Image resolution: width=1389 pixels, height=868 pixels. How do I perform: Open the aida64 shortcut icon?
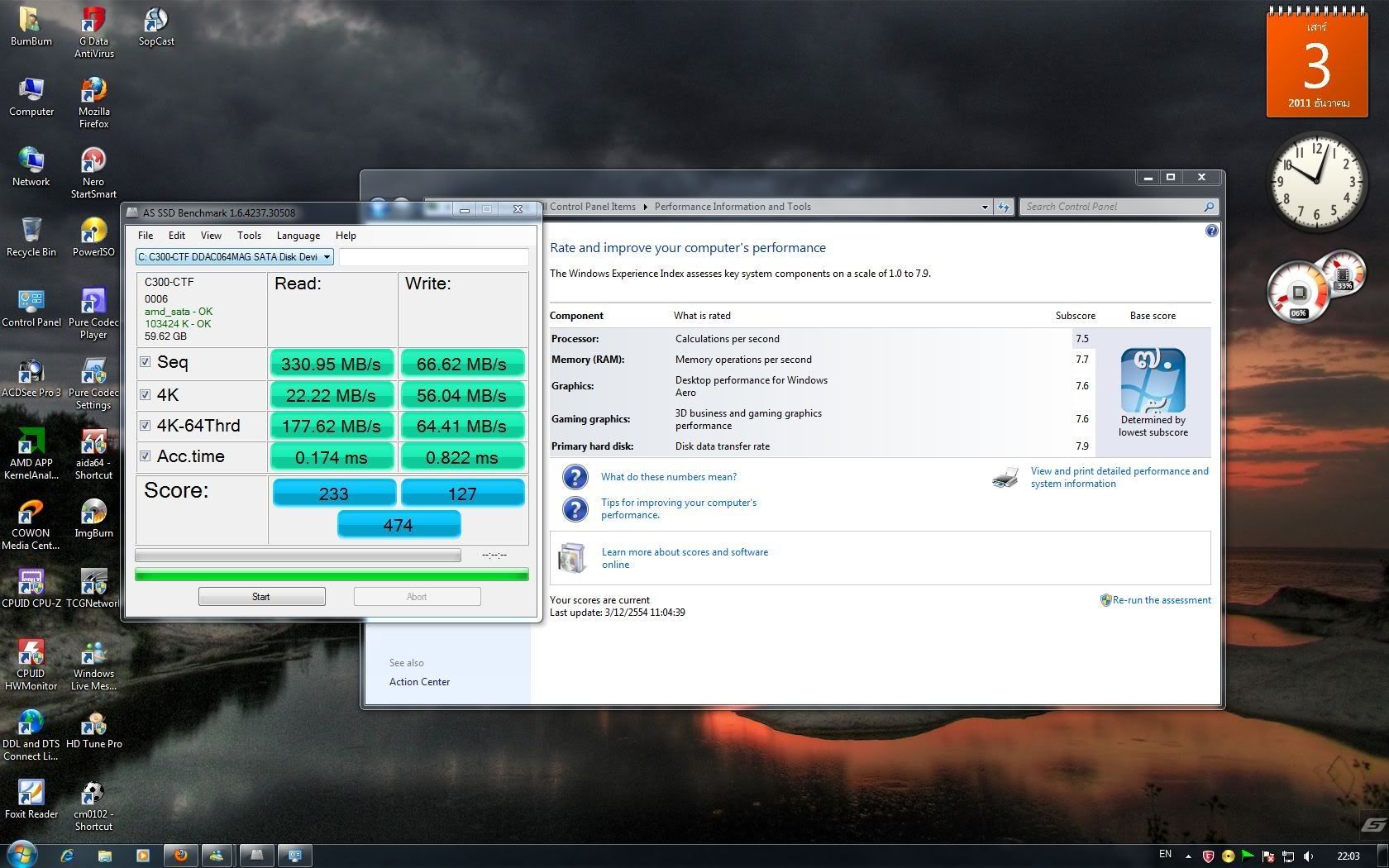[x=93, y=454]
